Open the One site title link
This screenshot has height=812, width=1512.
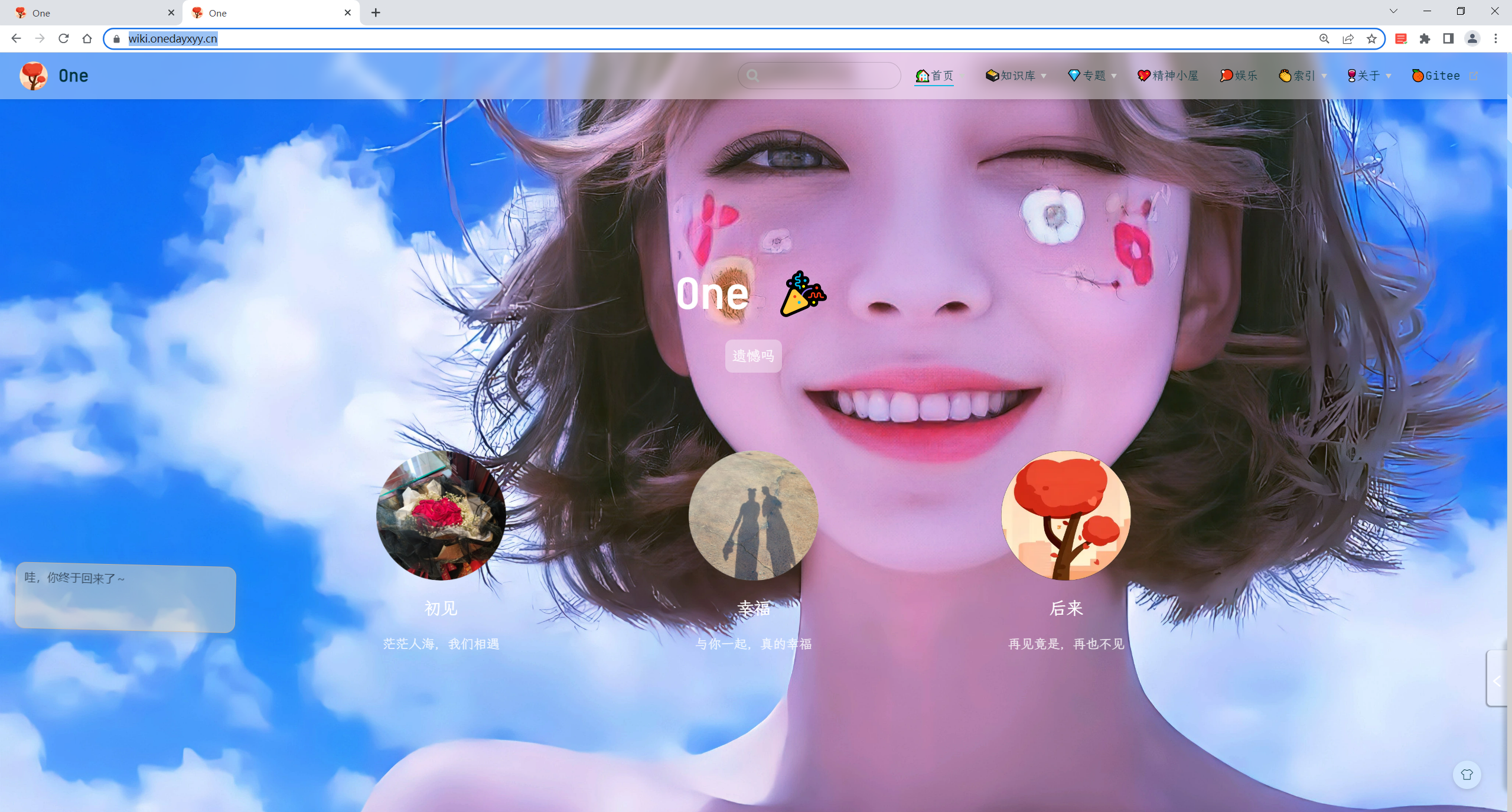point(73,76)
